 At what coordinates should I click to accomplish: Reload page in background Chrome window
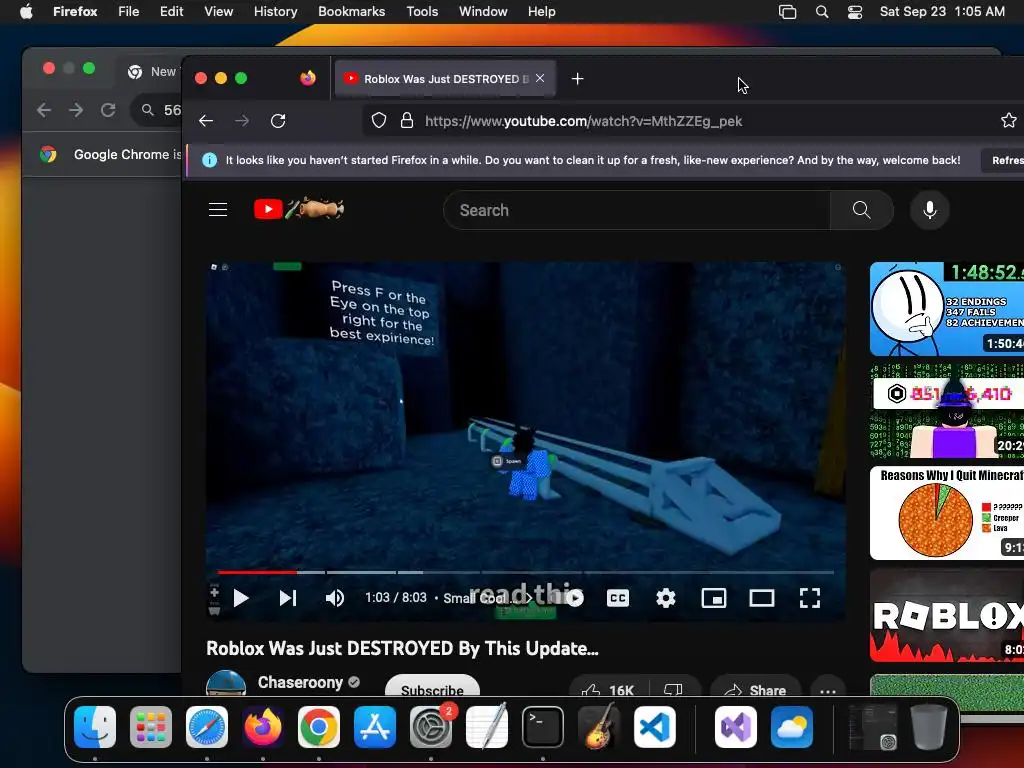(x=108, y=110)
